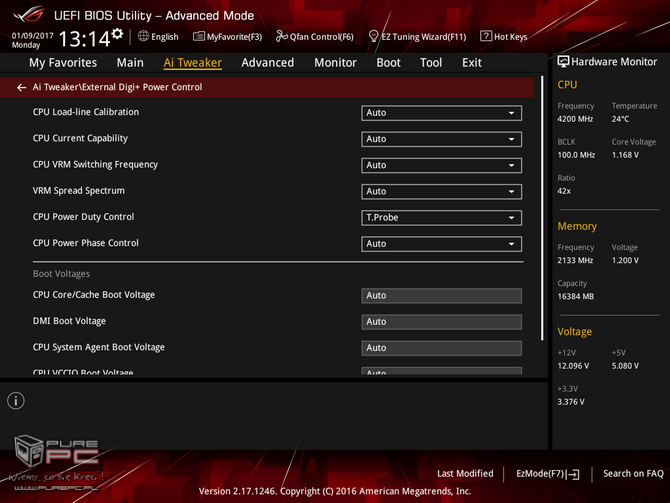Screen dimensions: 670x503
Task: Click the English language label
Action: 165,37
